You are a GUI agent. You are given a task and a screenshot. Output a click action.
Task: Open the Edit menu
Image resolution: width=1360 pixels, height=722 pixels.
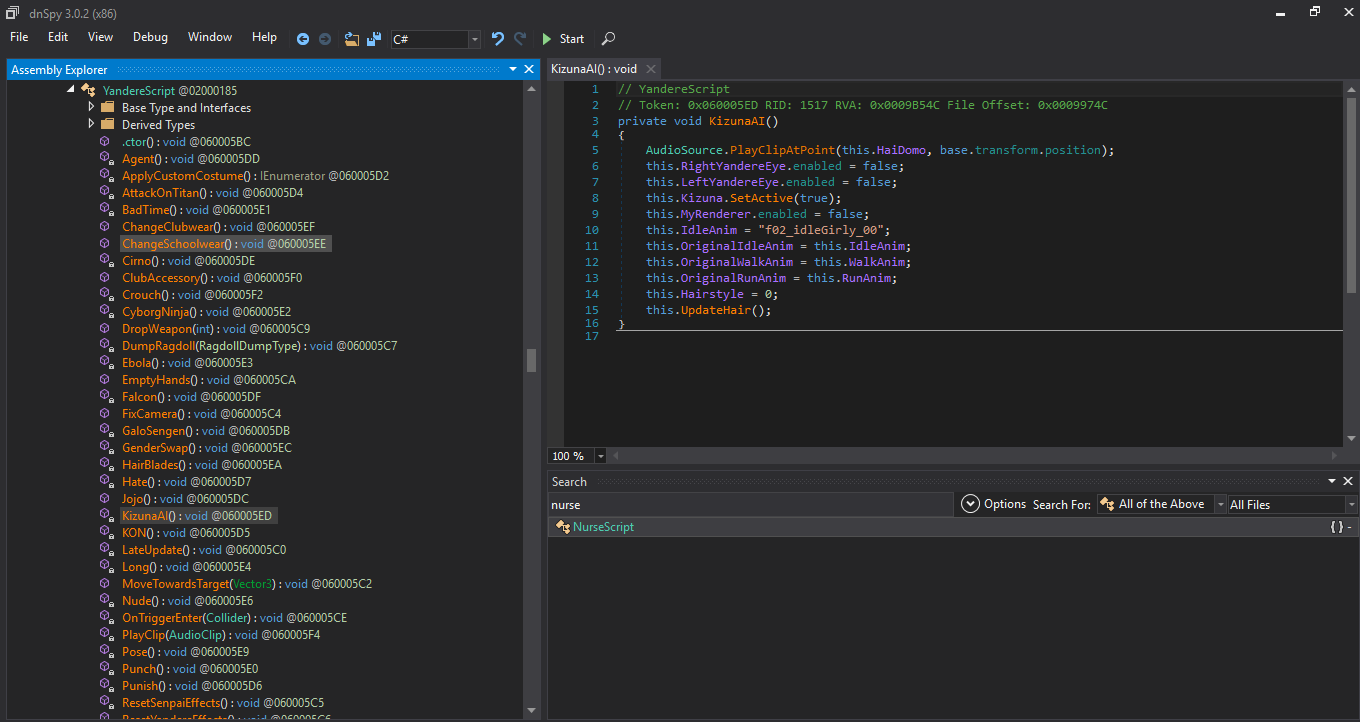58,37
